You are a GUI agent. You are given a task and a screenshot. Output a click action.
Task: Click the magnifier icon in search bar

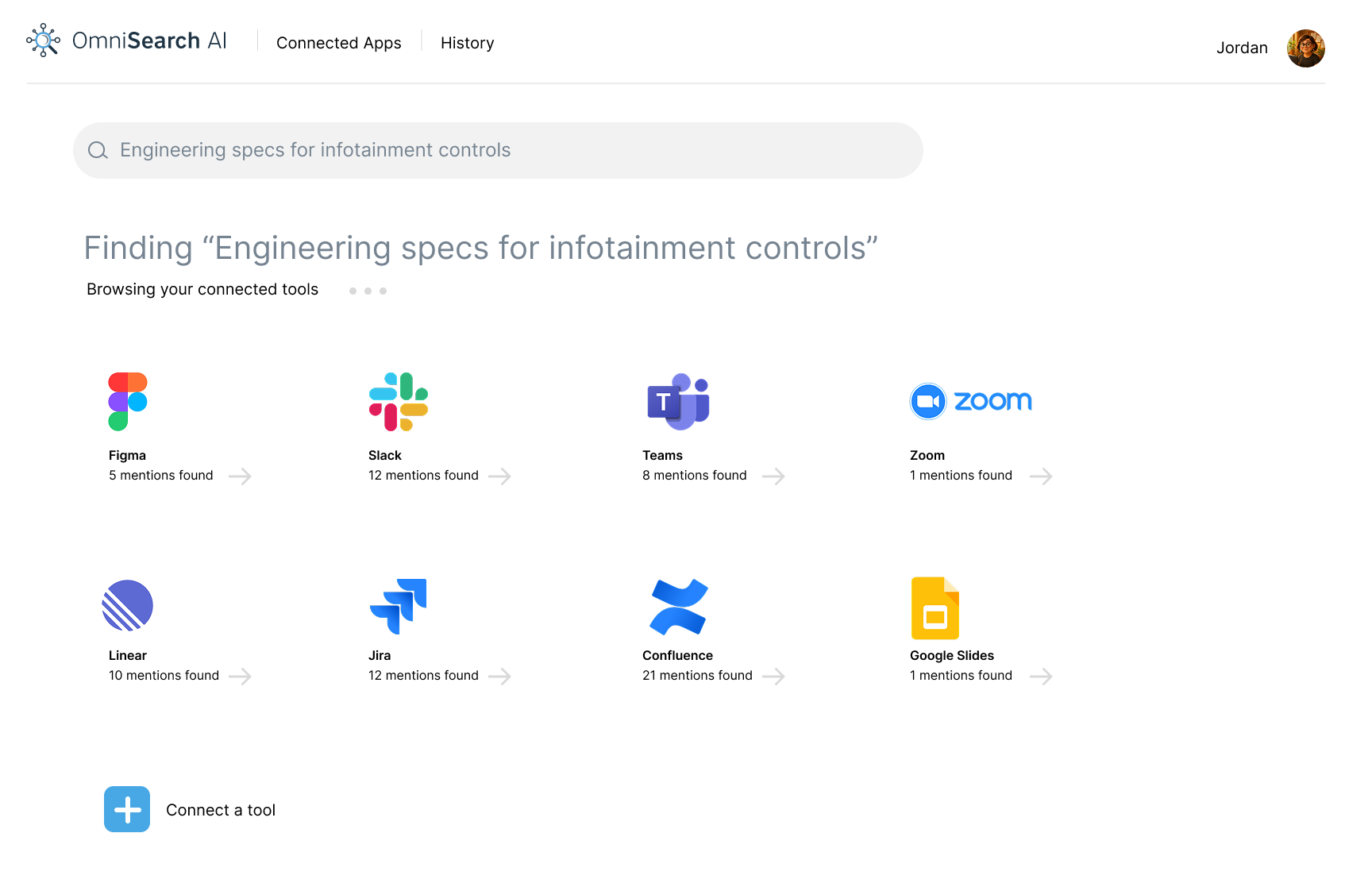click(x=98, y=150)
